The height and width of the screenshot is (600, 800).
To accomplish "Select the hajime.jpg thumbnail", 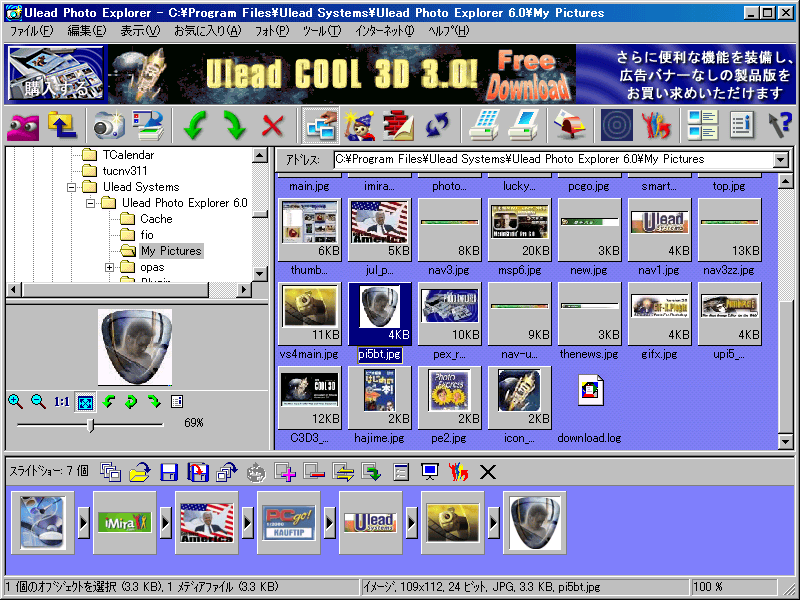I will 379,396.
